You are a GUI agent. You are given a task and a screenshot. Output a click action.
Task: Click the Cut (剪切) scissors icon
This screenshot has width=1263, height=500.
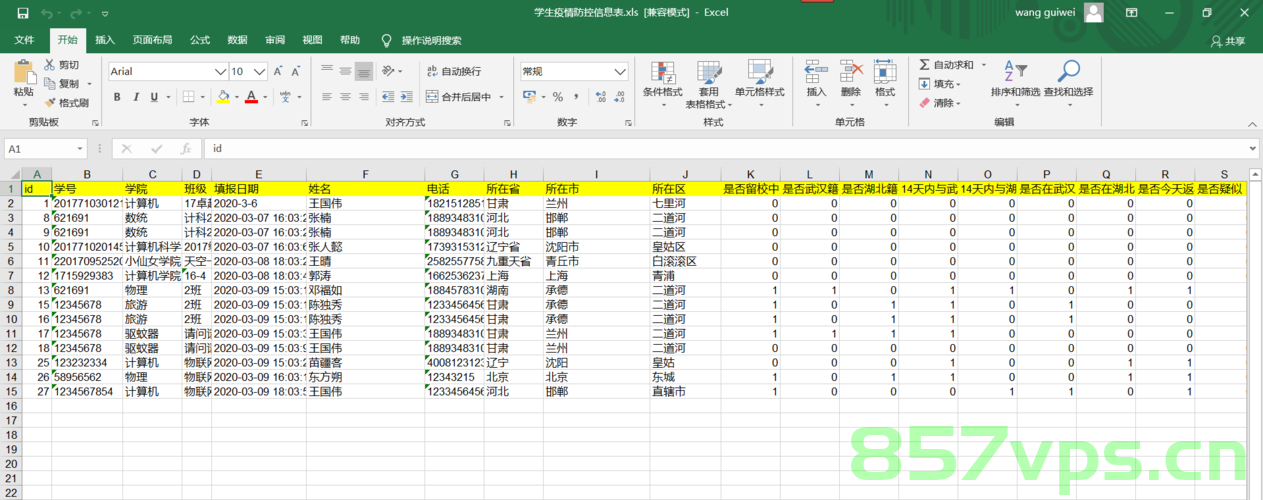[x=49, y=65]
